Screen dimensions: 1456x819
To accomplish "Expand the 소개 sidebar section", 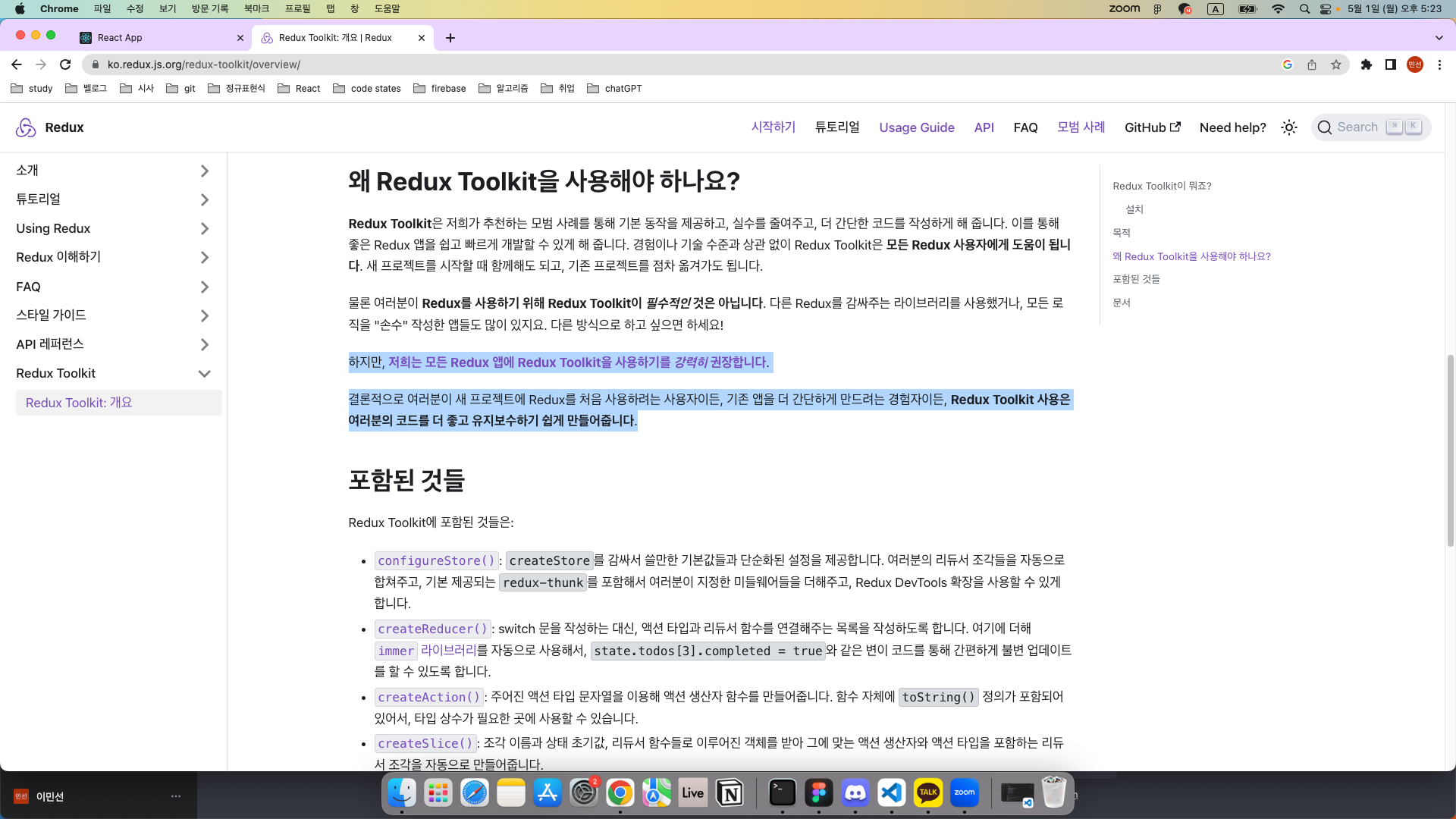I will pyautogui.click(x=205, y=171).
